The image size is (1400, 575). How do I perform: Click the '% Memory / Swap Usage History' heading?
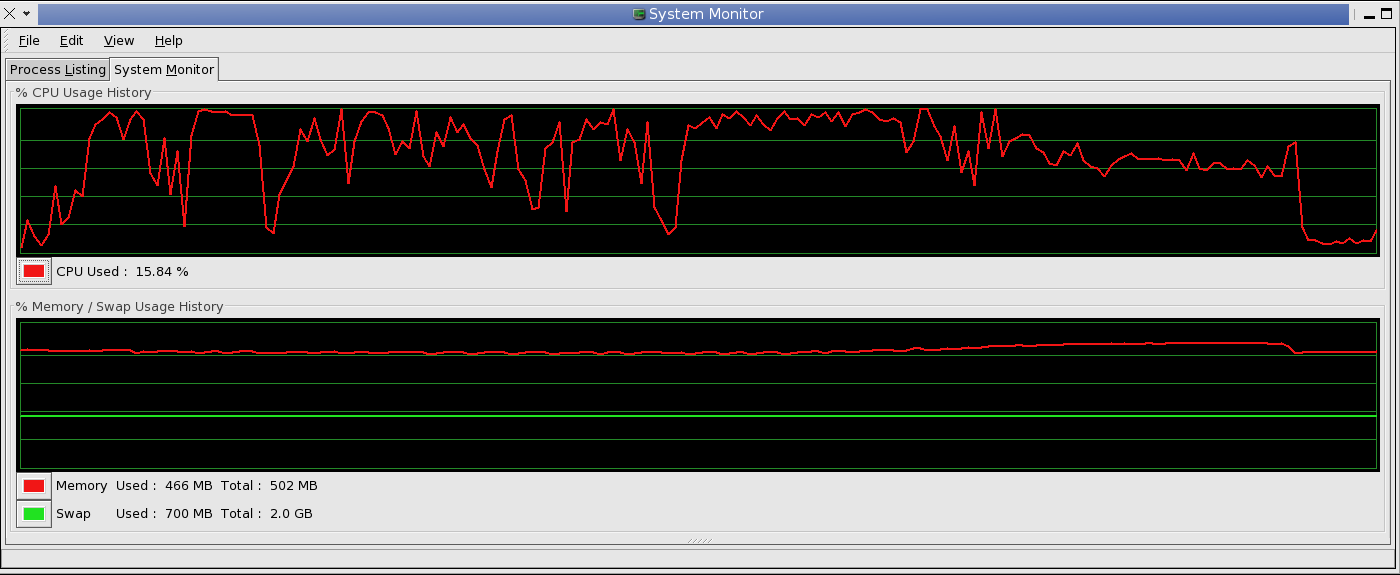pos(120,307)
